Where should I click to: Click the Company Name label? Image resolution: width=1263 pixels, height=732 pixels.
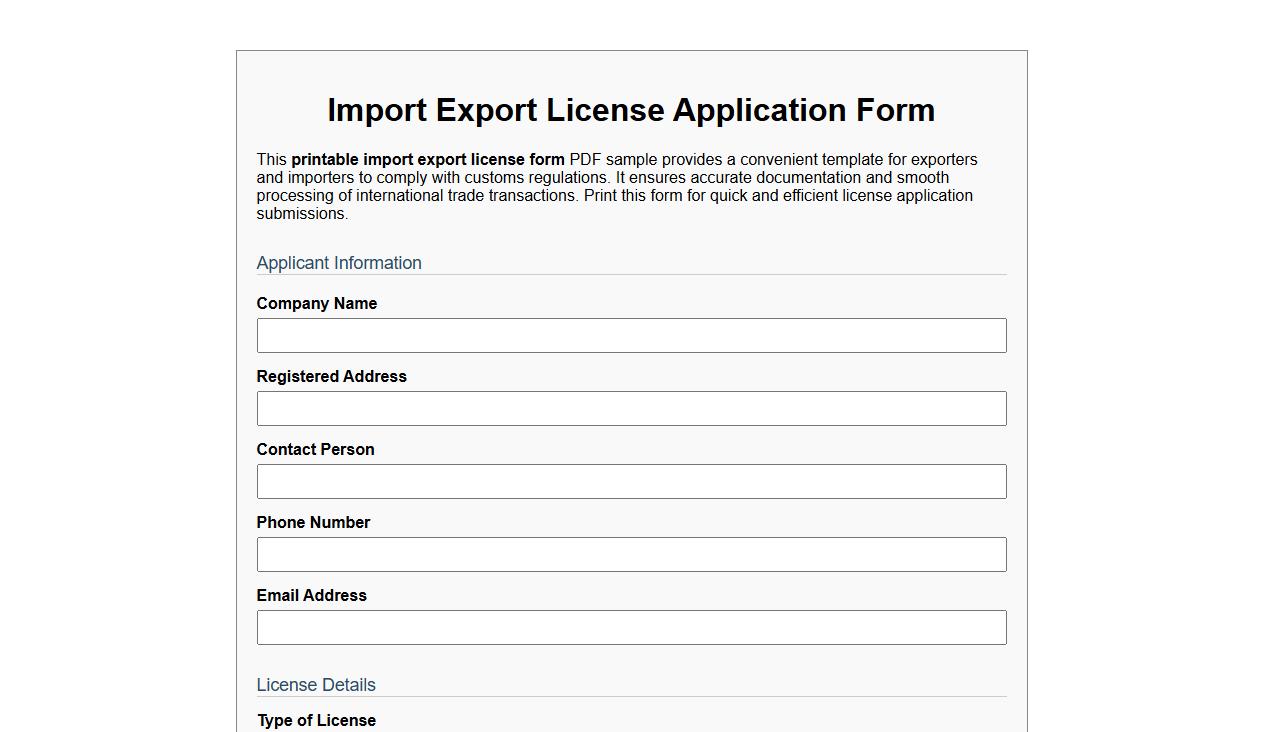[x=317, y=303]
